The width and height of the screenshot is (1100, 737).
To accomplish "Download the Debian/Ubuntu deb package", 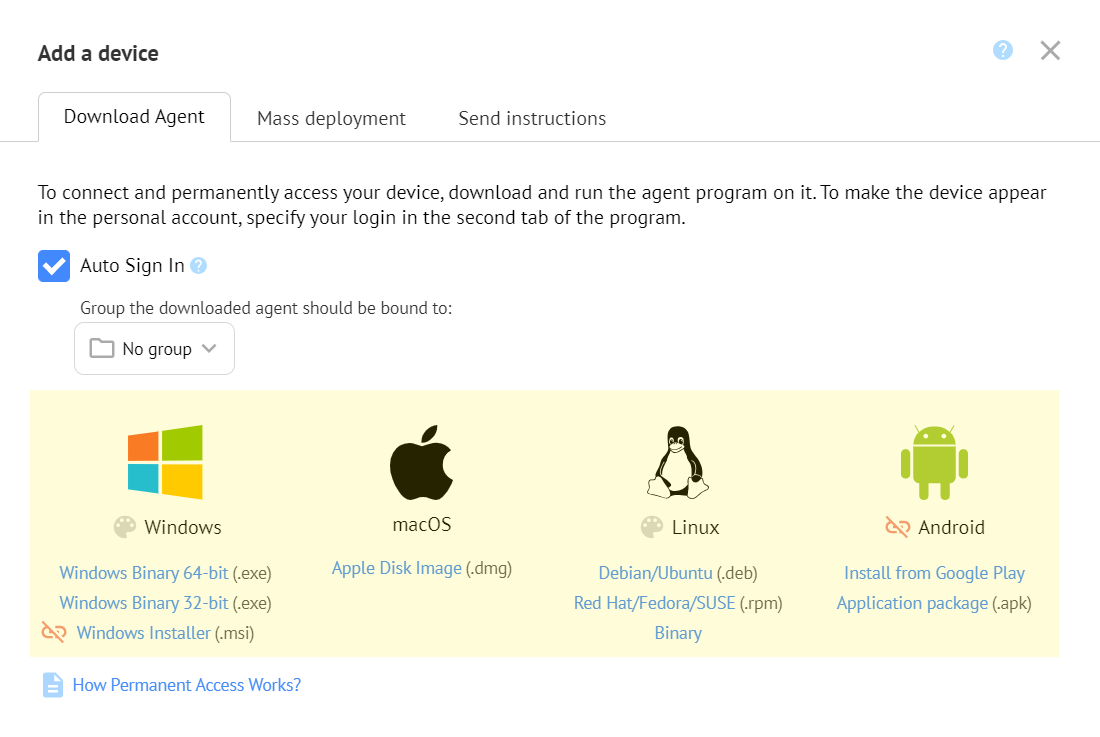I will click(655, 573).
